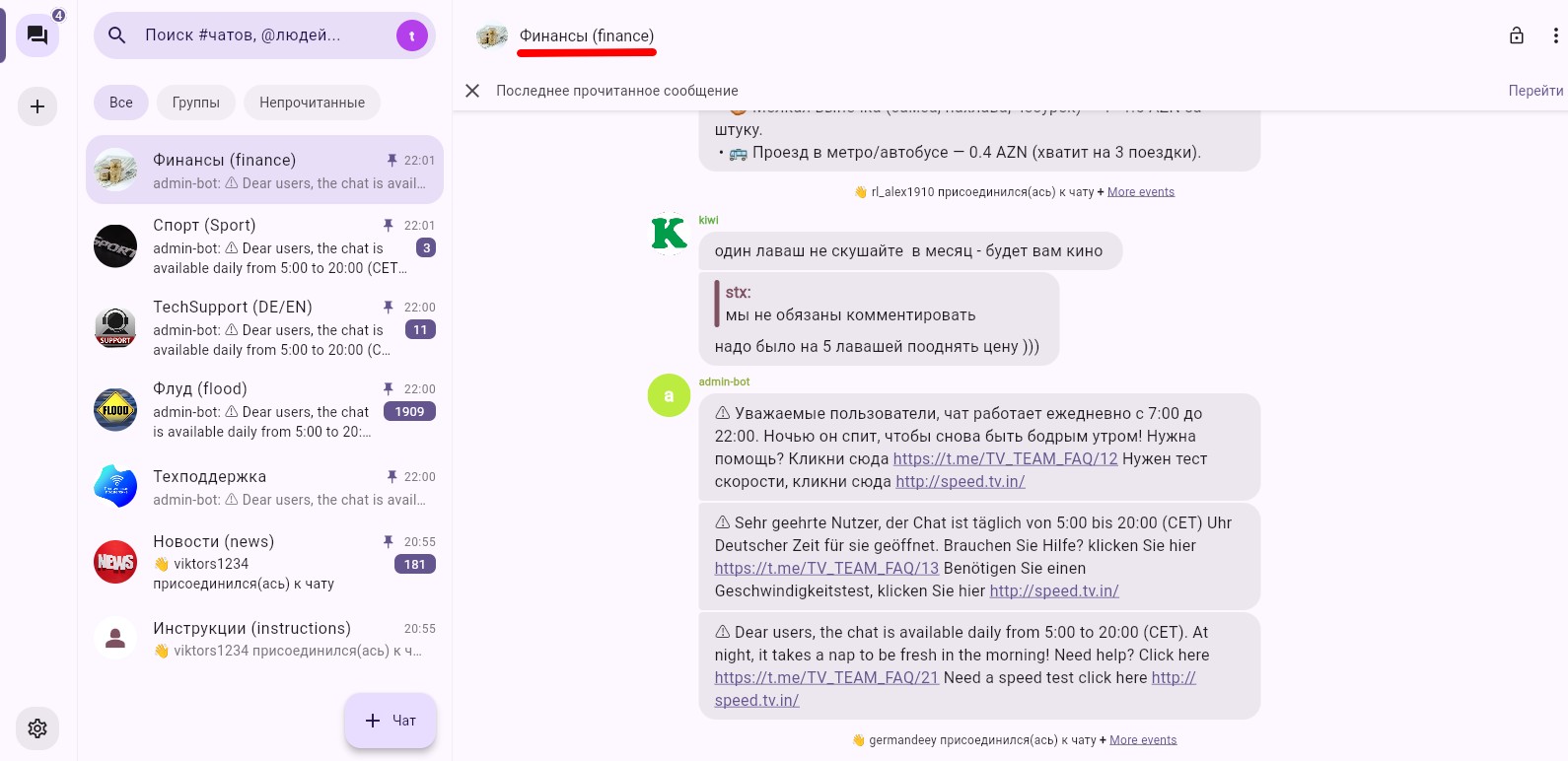Click the search magnifier icon
Screen dimensions: 1568x761
117,35
